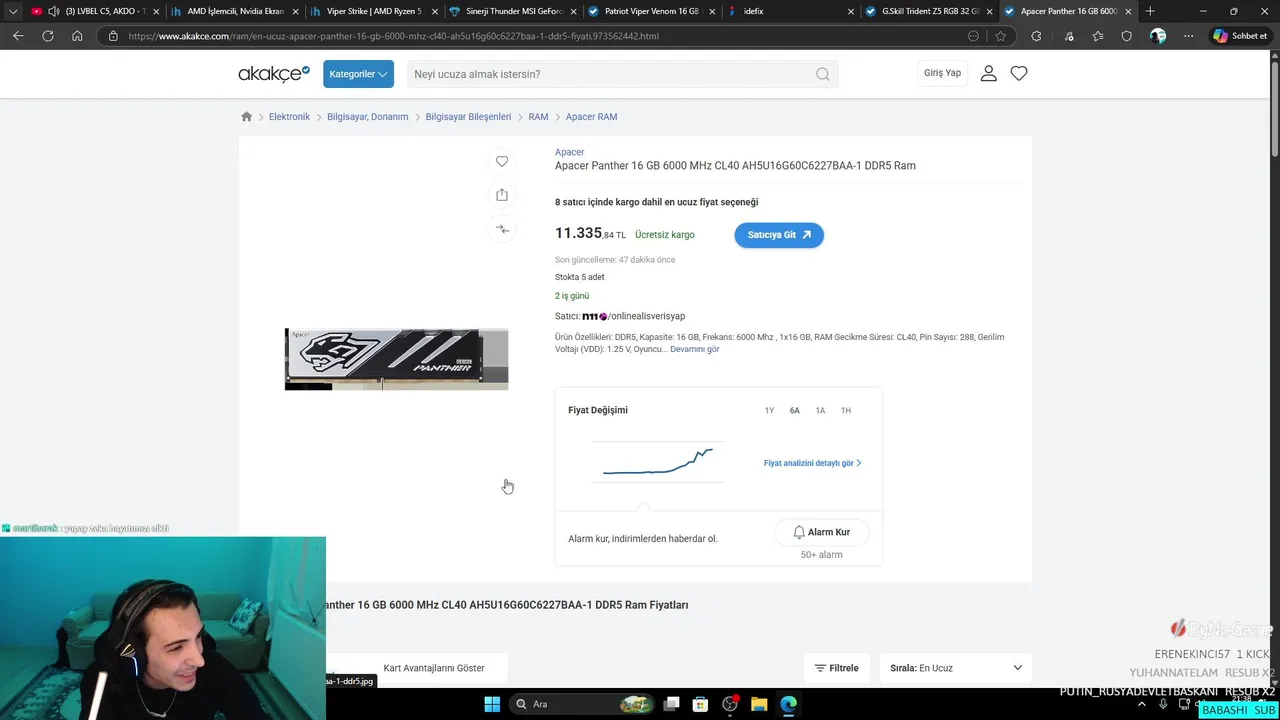The width and height of the screenshot is (1280, 720).
Task: Open the browser extensions puzzle icon
Action: 1036,36
